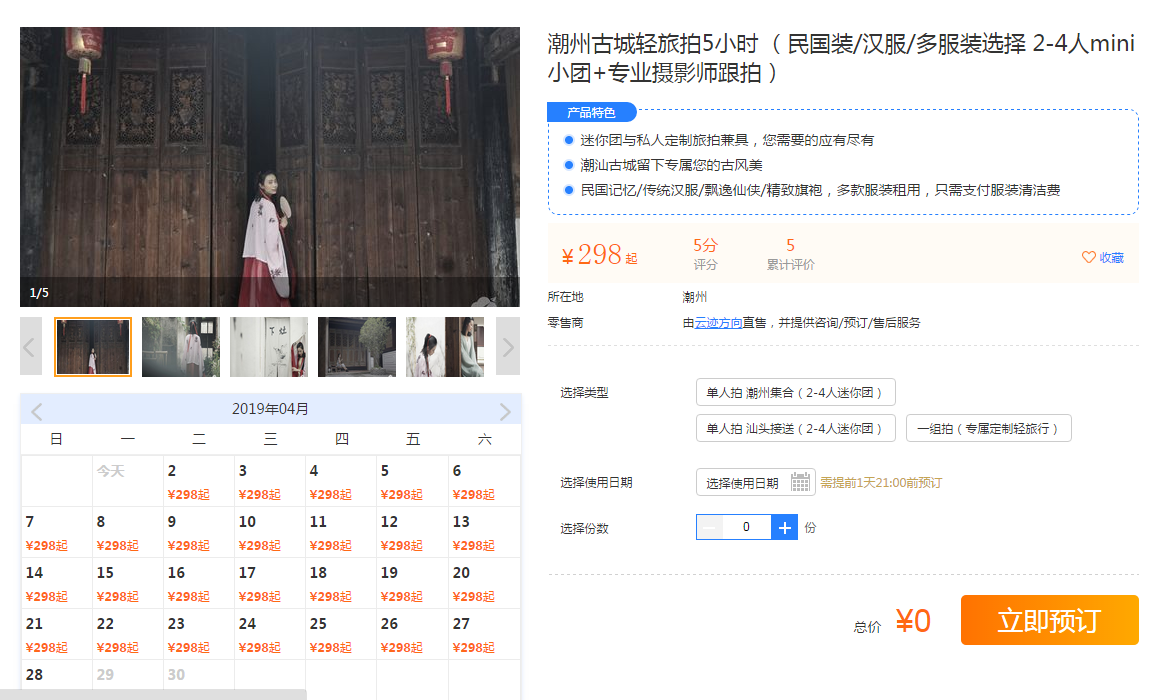Open the 云迹方向 retailer link
1162x700 pixels.
click(x=718, y=323)
